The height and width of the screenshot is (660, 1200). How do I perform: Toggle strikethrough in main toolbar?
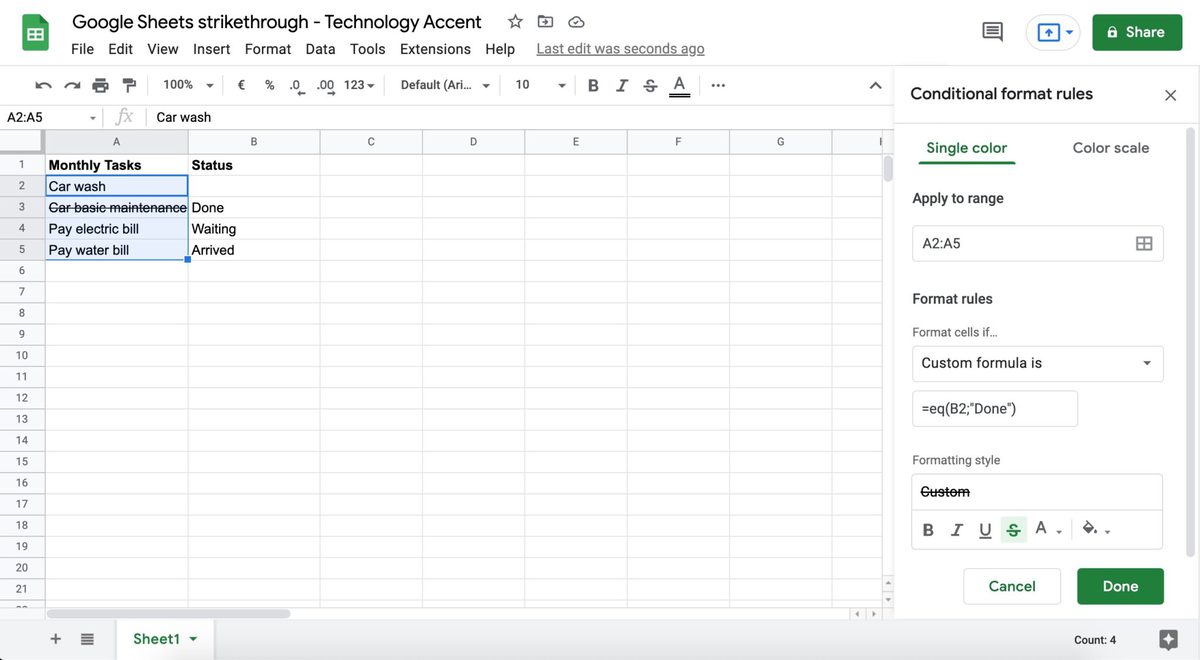(650, 85)
